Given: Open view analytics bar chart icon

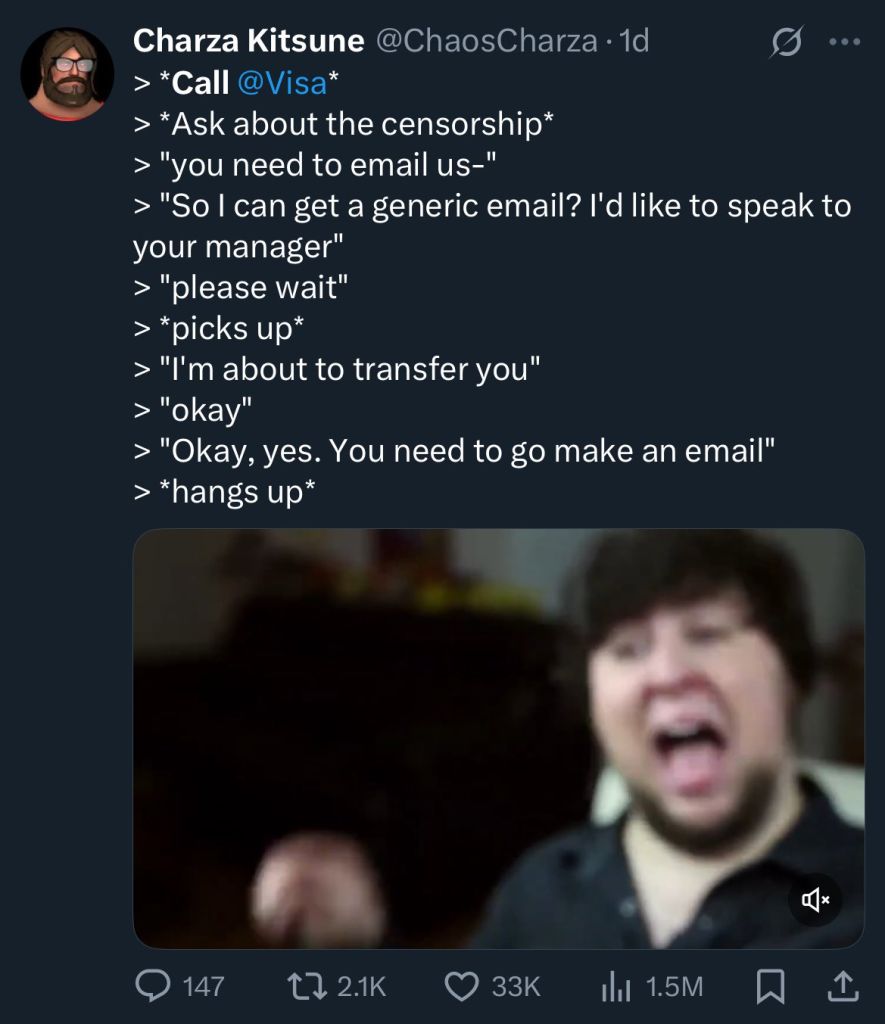Looking at the screenshot, I should [x=616, y=985].
